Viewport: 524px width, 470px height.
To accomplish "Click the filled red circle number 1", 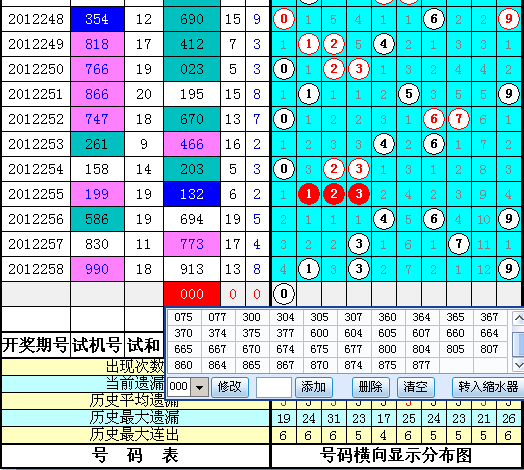I will point(308,194).
